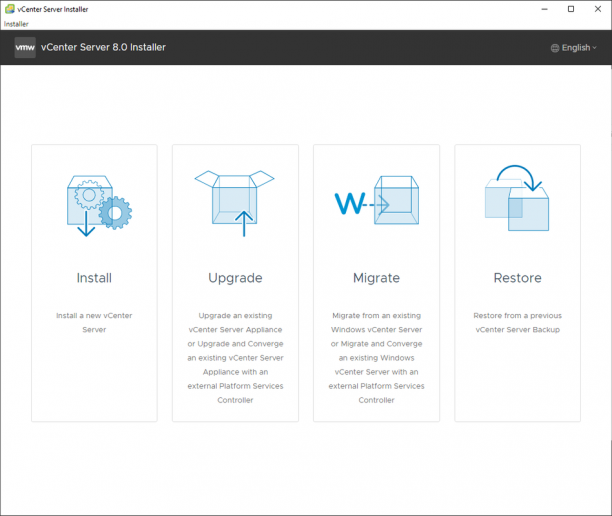Minimize the installer window

click(544, 9)
